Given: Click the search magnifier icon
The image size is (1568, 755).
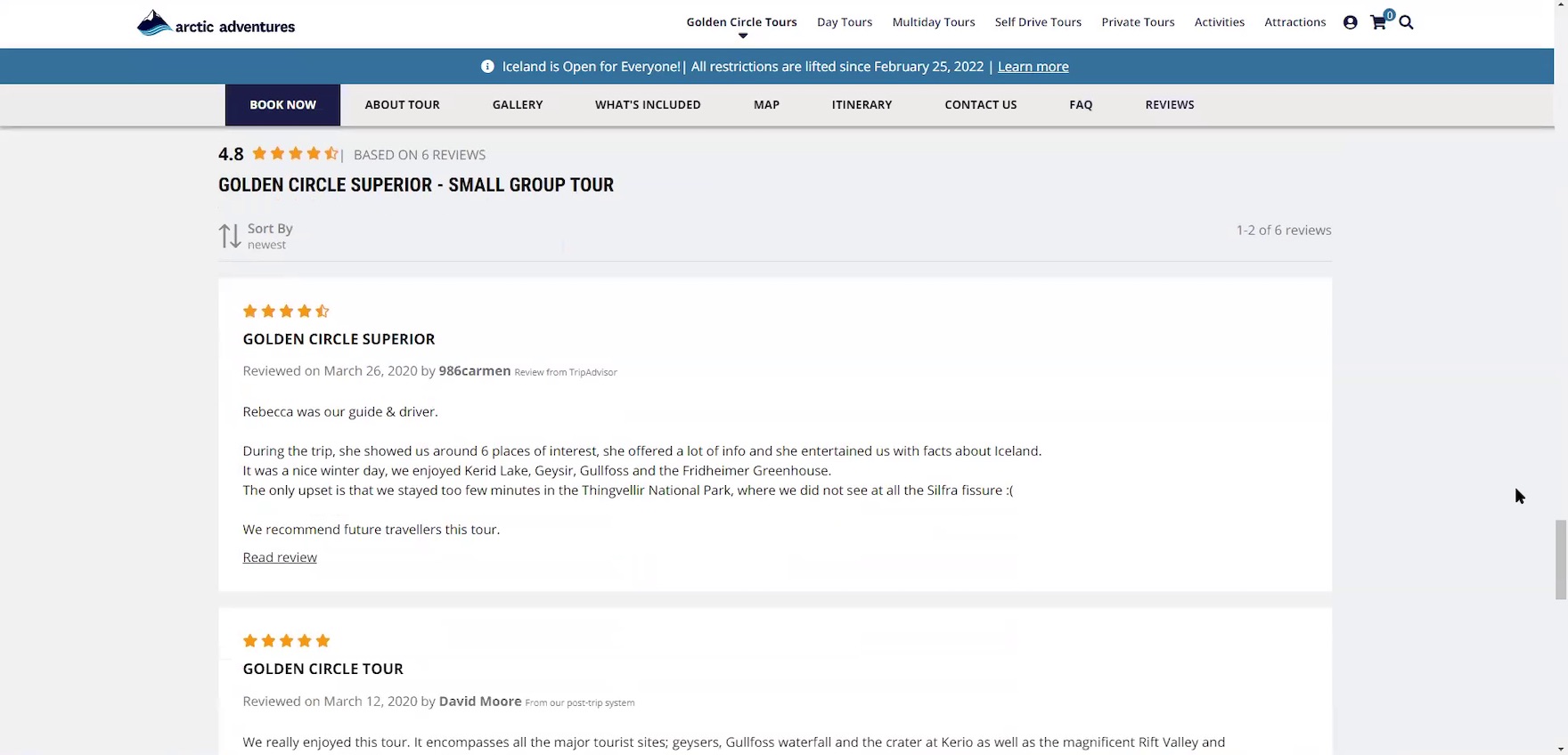Looking at the screenshot, I should pos(1407,22).
